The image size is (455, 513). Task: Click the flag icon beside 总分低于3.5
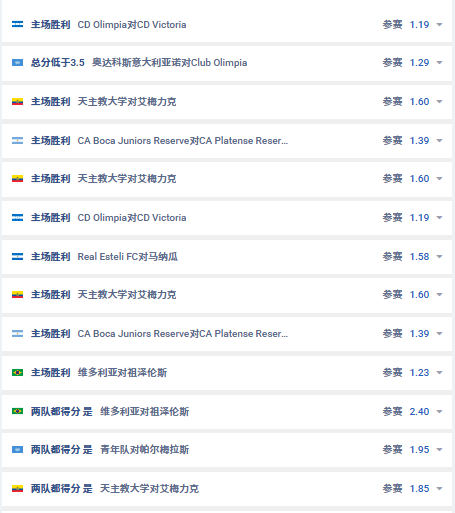coord(17,63)
